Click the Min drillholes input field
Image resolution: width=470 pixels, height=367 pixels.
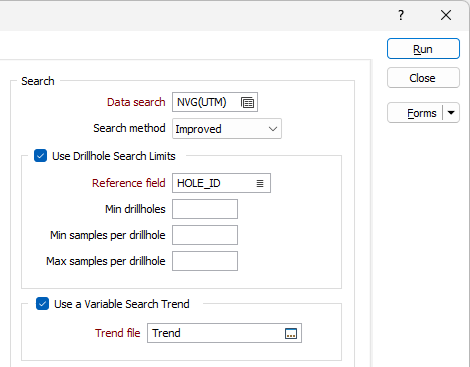tap(205, 209)
